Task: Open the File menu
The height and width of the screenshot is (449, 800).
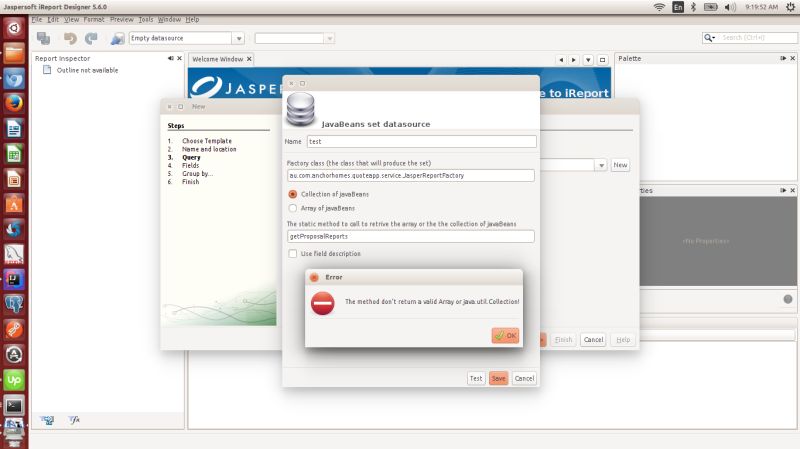Action: click(37, 19)
